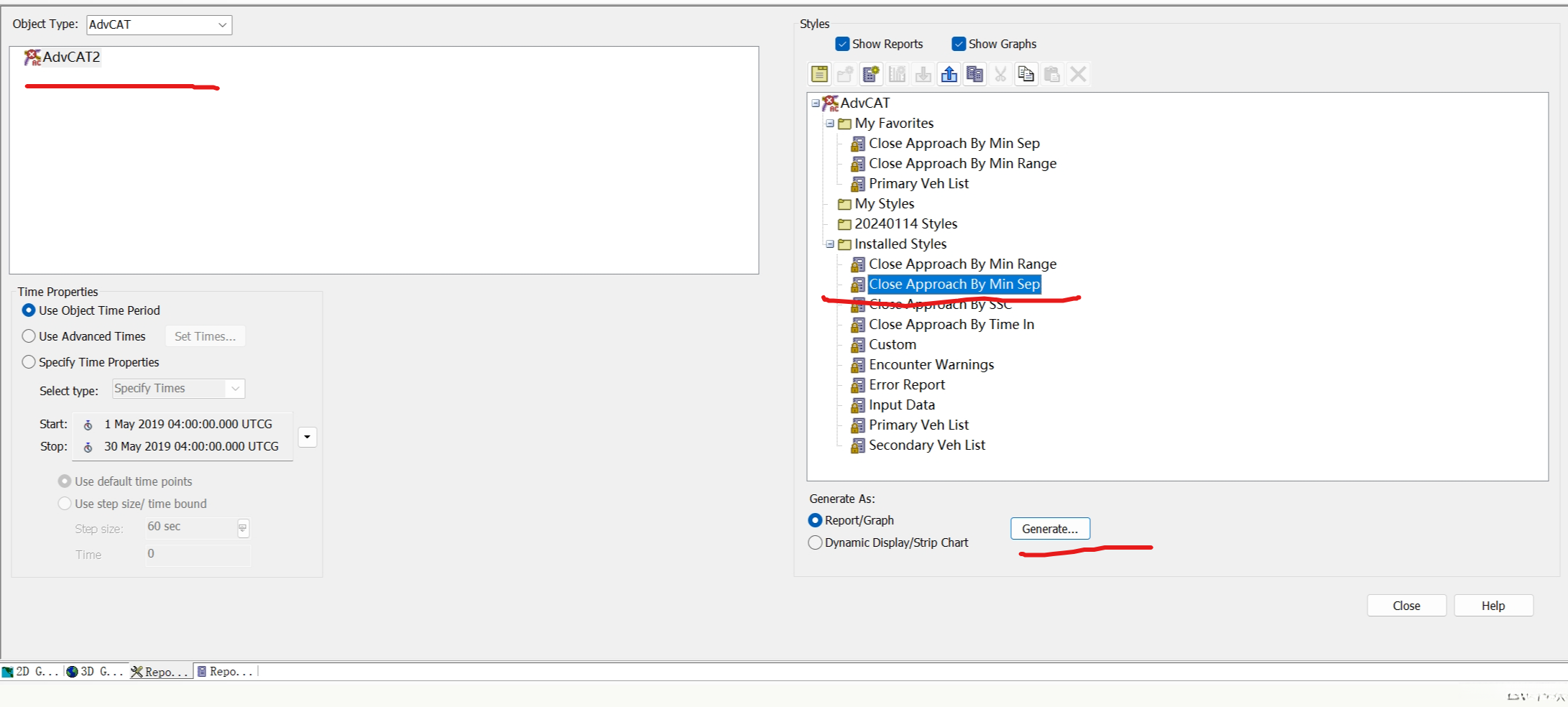Switch to the 2D G... tab
The width and height of the screenshot is (1568, 707).
pyautogui.click(x=31, y=672)
